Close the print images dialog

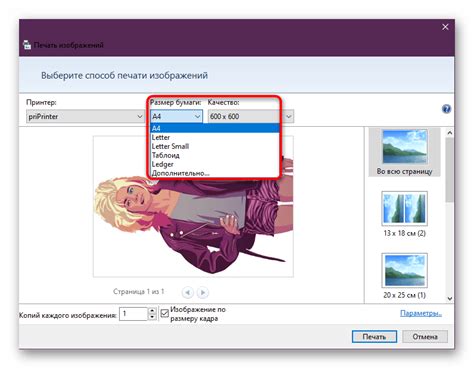(x=445, y=27)
